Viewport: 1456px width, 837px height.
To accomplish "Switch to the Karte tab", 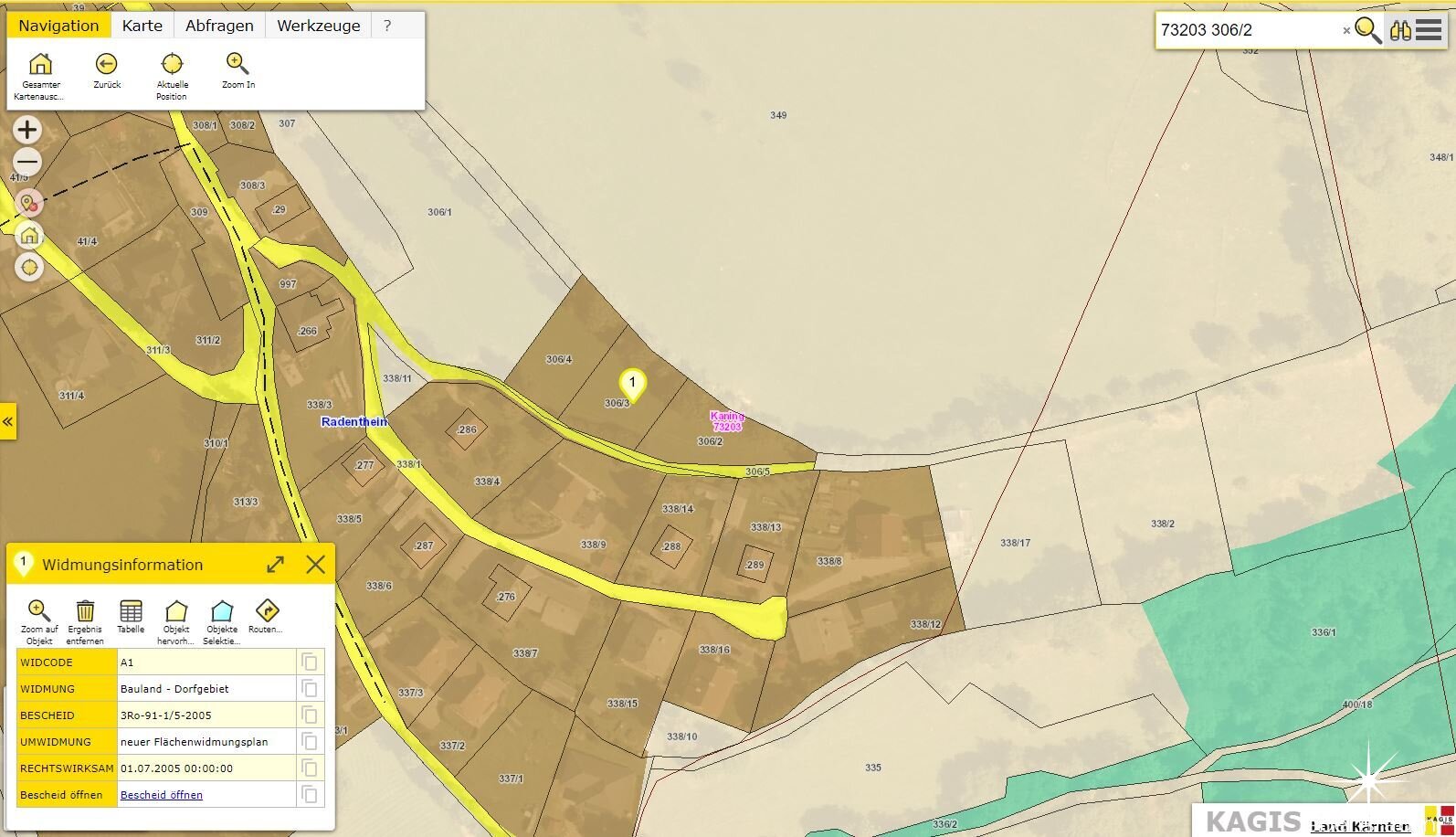I will click(142, 26).
